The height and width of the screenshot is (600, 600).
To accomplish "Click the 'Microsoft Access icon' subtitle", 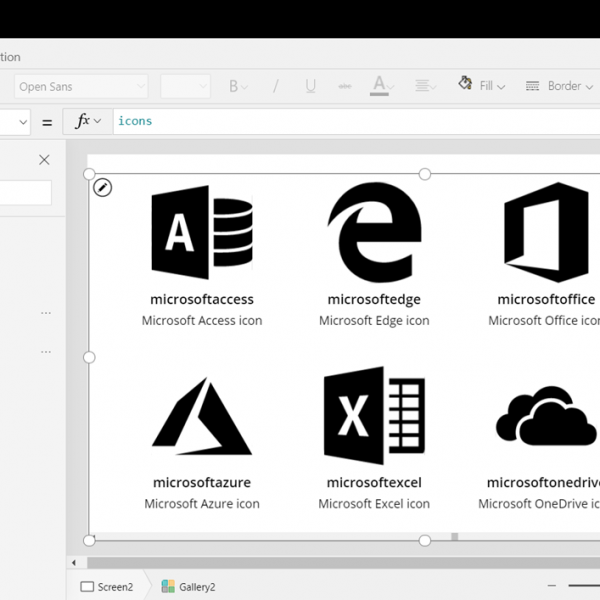I will click(202, 321).
